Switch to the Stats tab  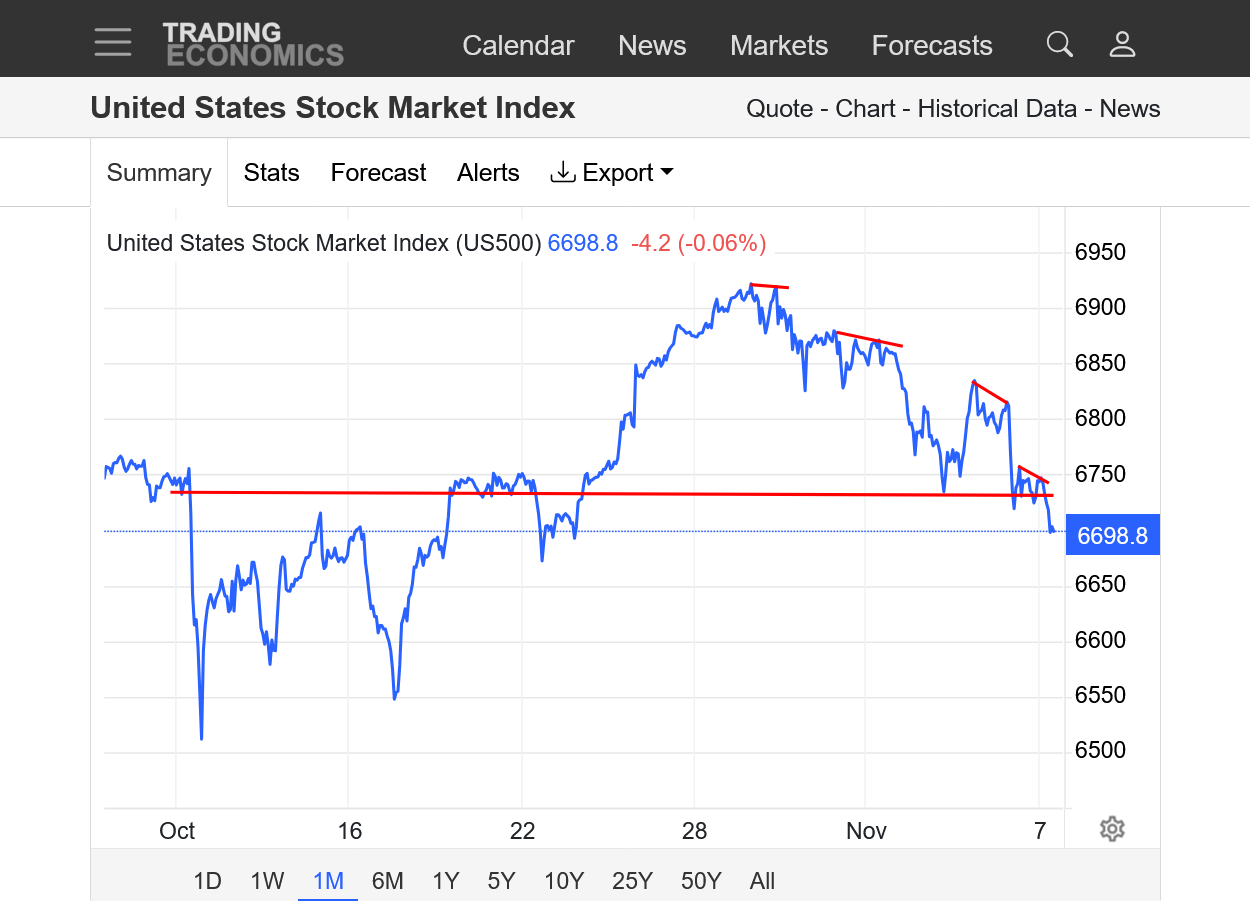click(x=271, y=173)
